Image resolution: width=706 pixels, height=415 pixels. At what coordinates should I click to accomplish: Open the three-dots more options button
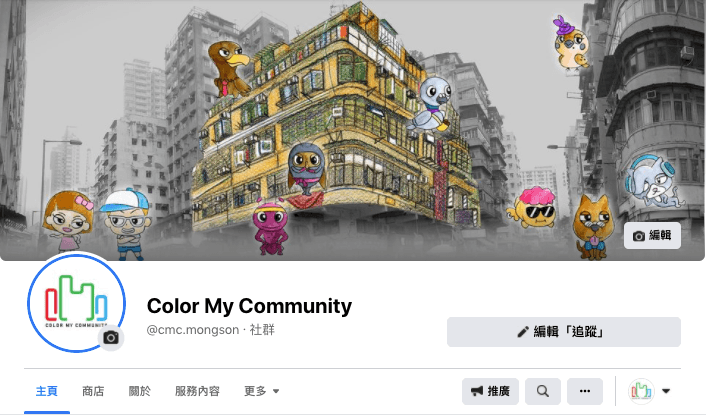[584, 391]
